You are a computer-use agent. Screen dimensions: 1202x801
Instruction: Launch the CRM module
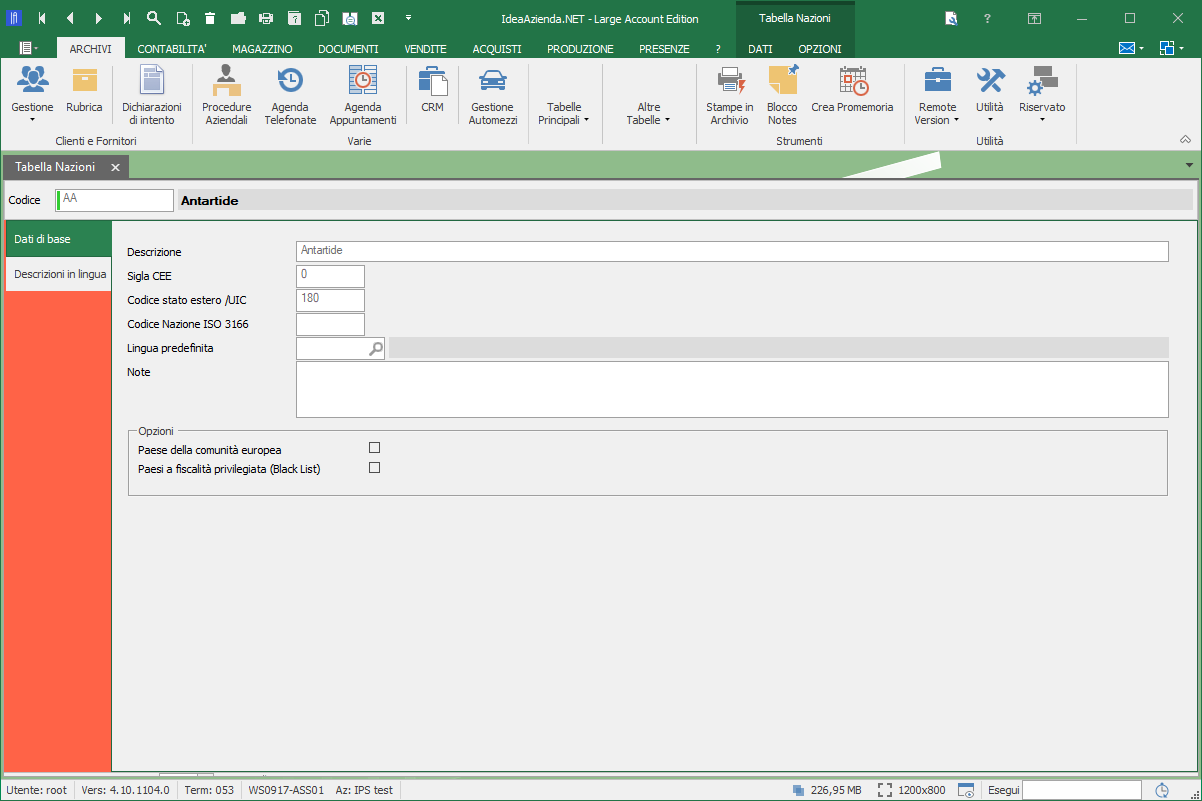pyautogui.click(x=432, y=91)
